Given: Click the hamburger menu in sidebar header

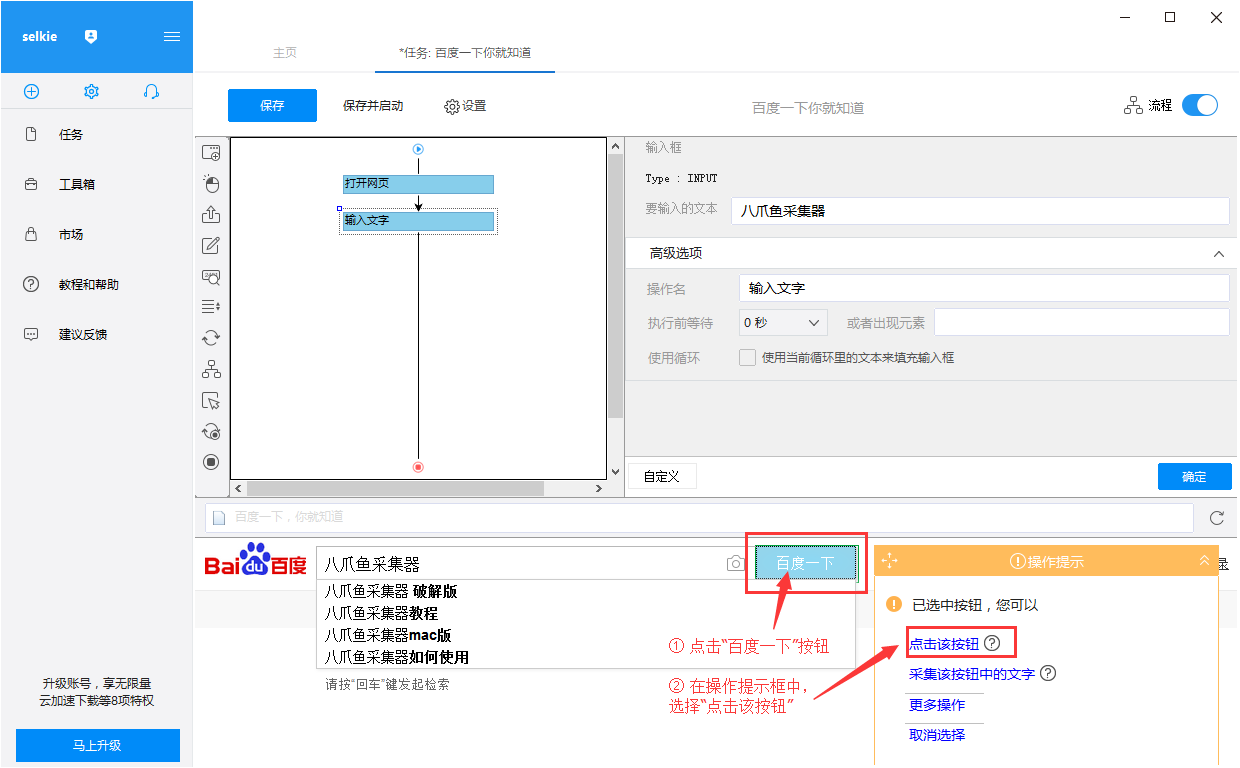Looking at the screenshot, I should (172, 36).
